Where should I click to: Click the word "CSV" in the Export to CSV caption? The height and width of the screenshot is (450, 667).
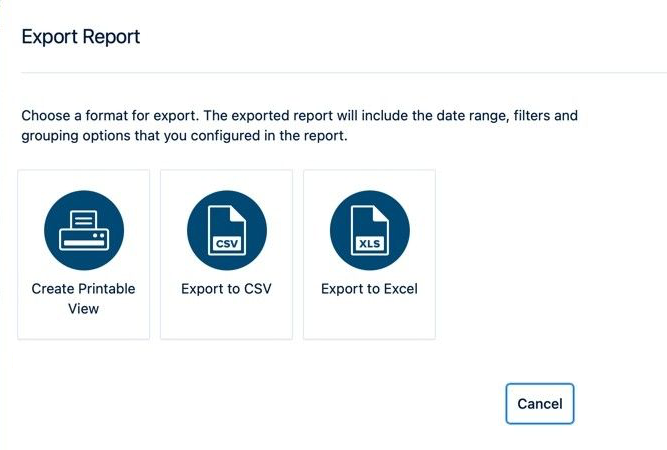tap(257, 289)
